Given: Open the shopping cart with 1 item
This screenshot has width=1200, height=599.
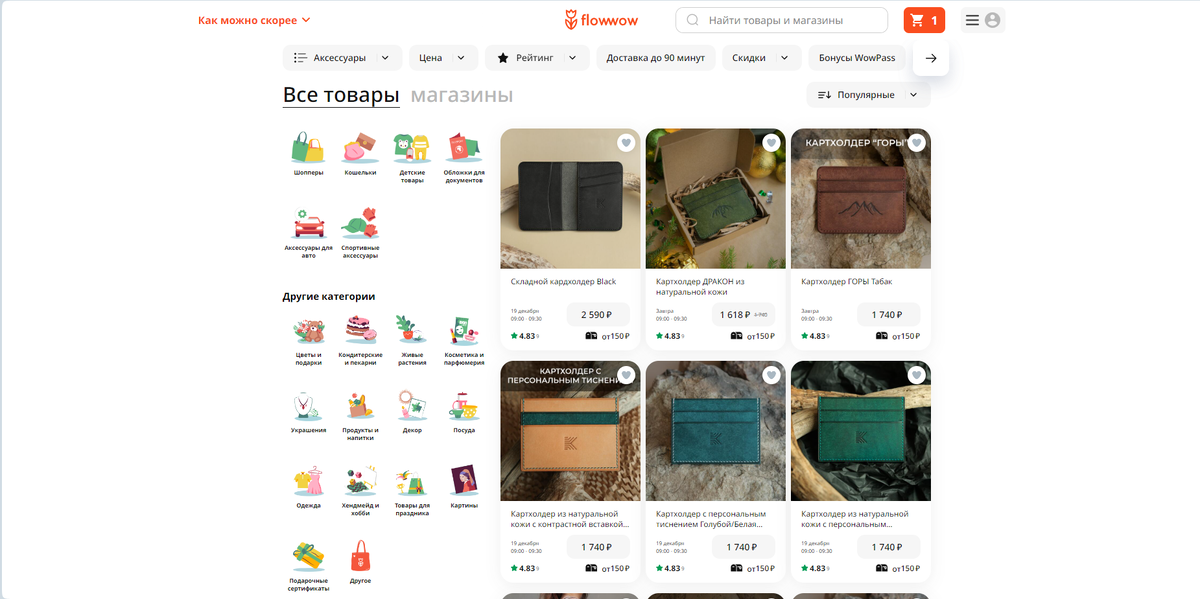Looking at the screenshot, I should click(924, 20).
